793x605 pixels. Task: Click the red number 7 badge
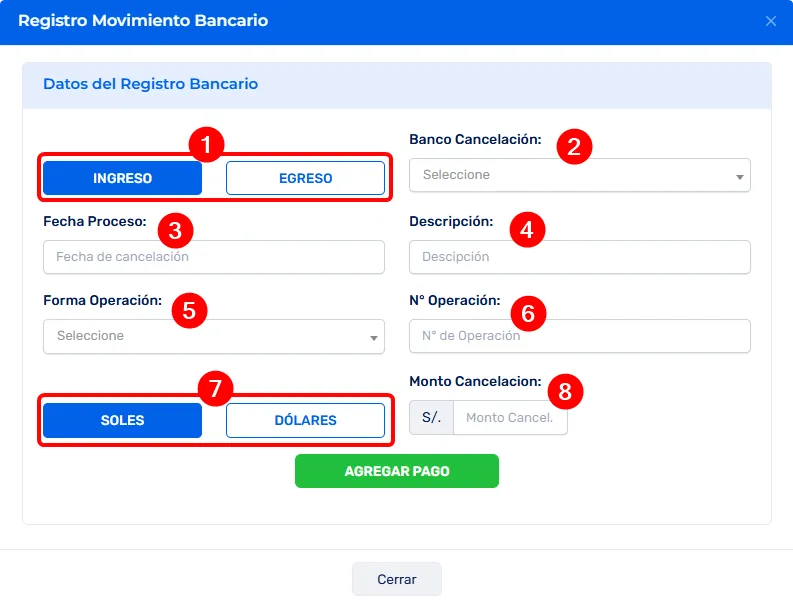click(x=215, y=388)
